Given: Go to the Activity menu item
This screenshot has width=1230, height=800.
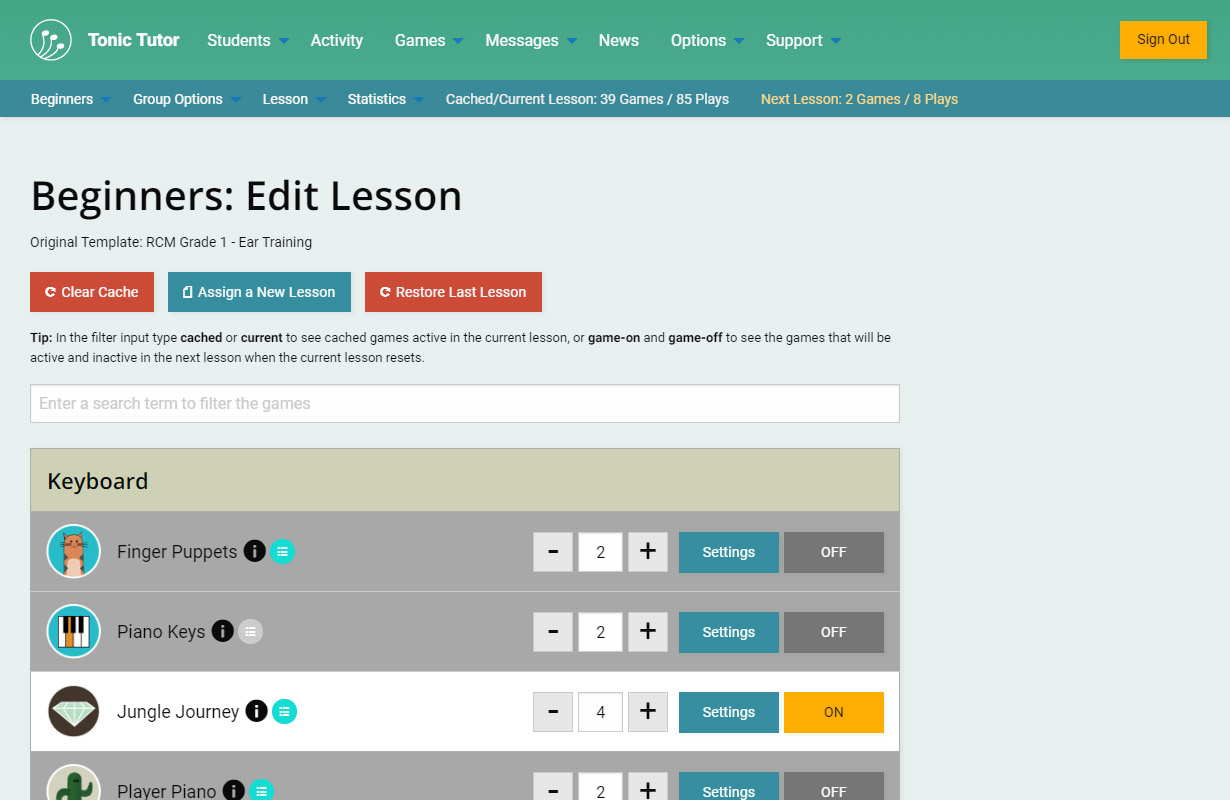Looking at the screenshot, I should (336, 40).
